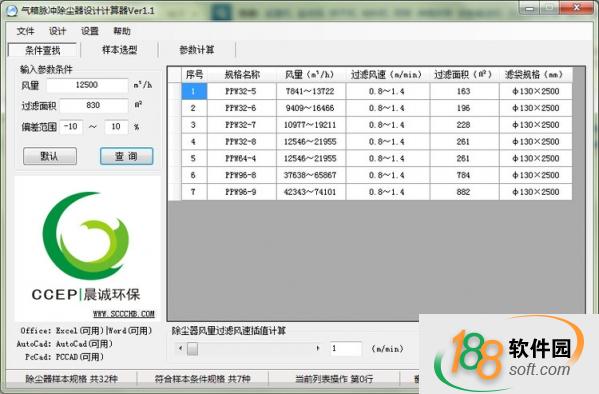Click the 查询 button
The height and width of the screenshot is (394, 599).
(126, 156)
